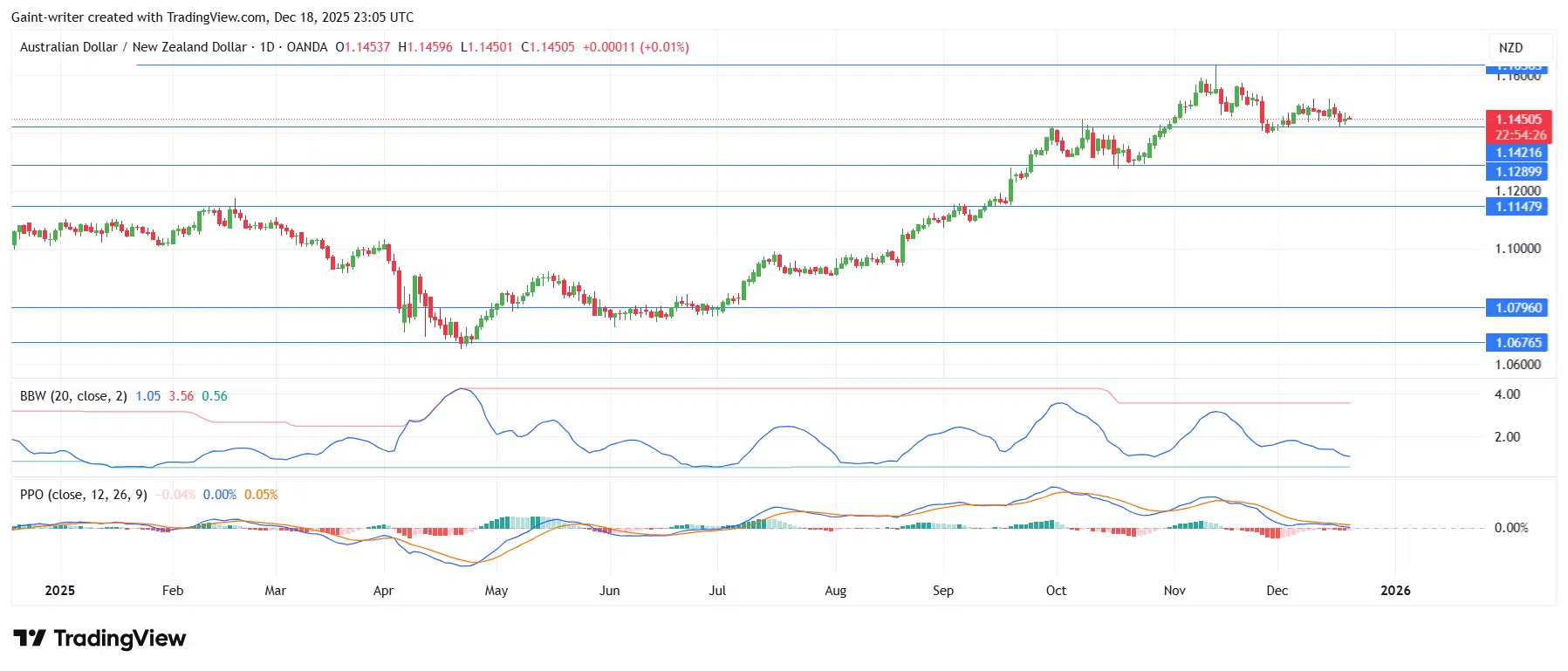Open the 1D interval in the chart legend
This screenshot has height=671, width=1568.
click(267, 47)
